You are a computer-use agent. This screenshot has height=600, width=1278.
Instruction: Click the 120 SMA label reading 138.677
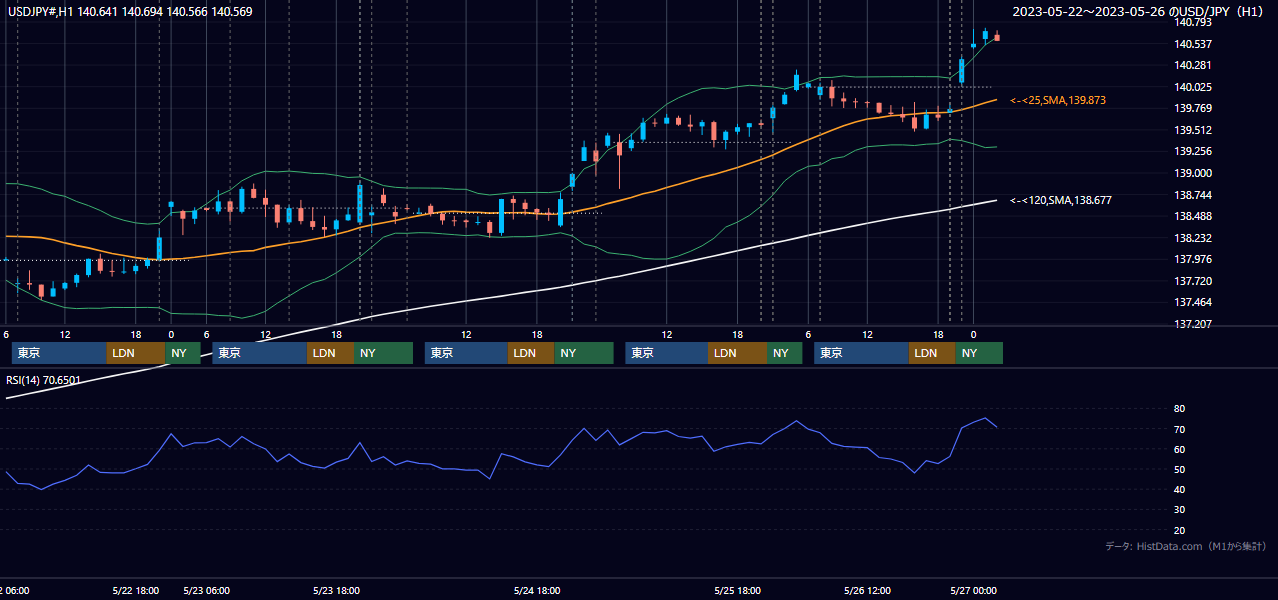pos(1060,200)
